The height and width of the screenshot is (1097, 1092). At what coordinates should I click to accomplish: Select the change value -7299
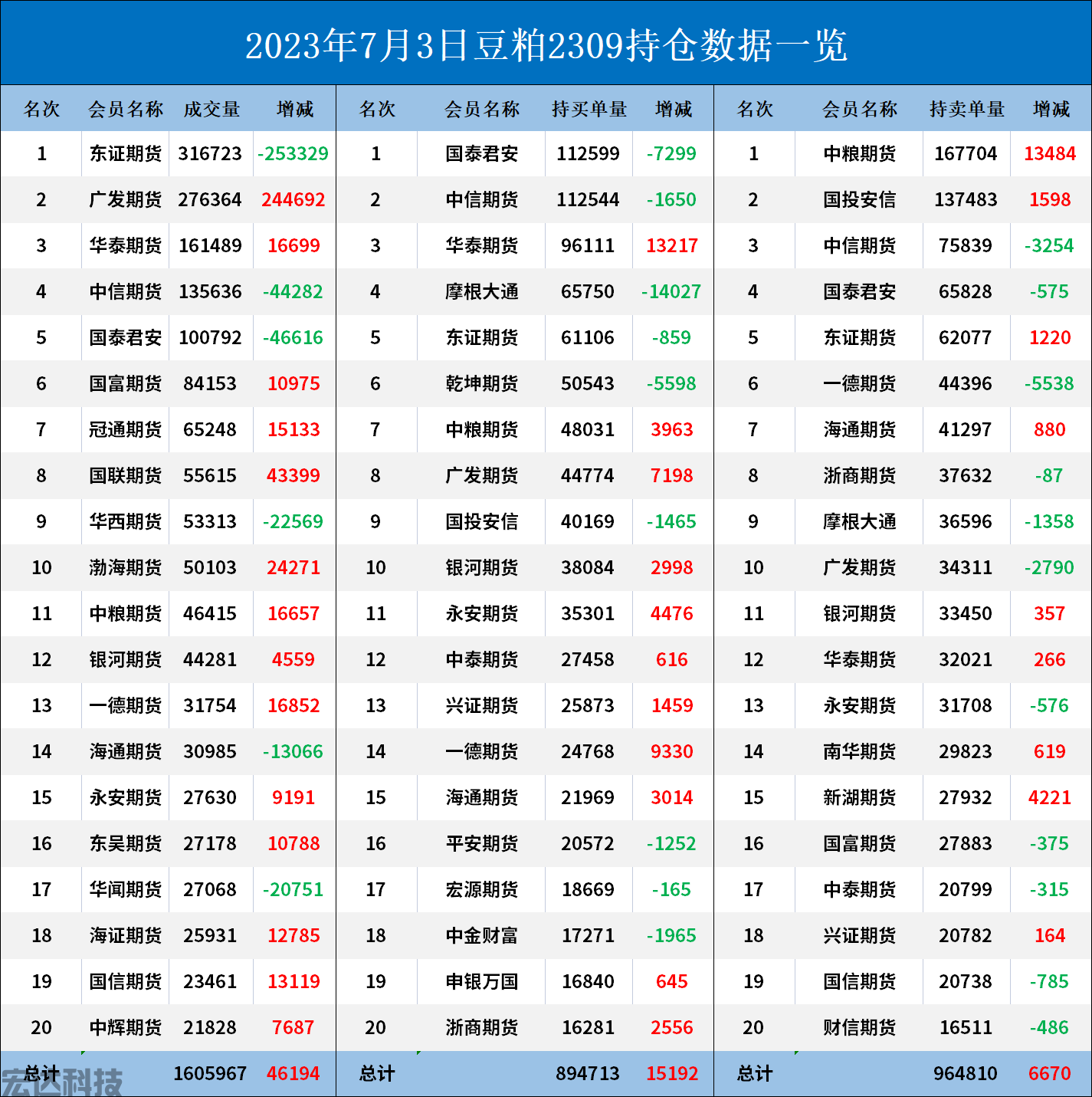tap(672, 153)
